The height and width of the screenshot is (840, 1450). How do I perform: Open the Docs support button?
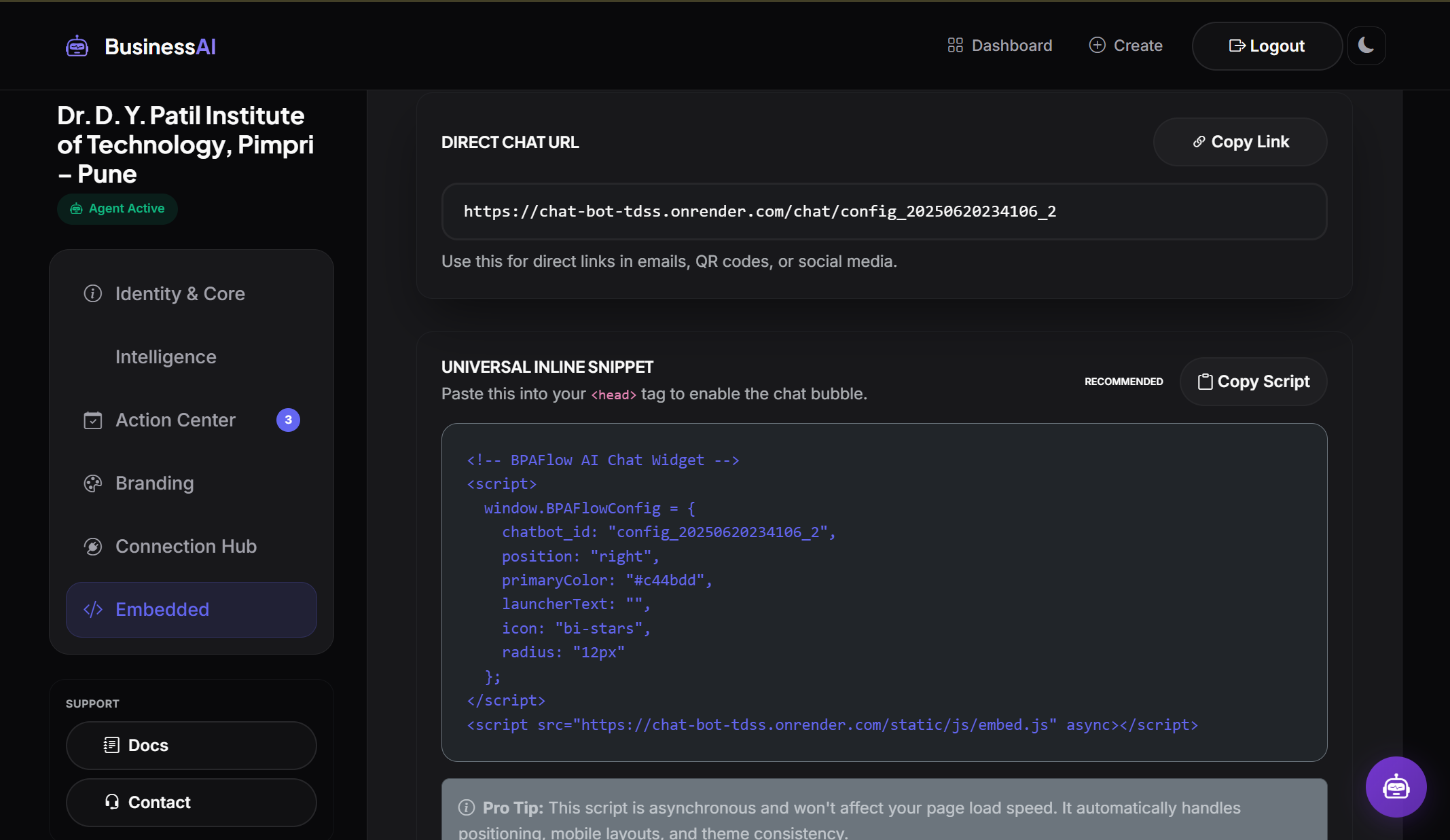[x=191, y=745]
